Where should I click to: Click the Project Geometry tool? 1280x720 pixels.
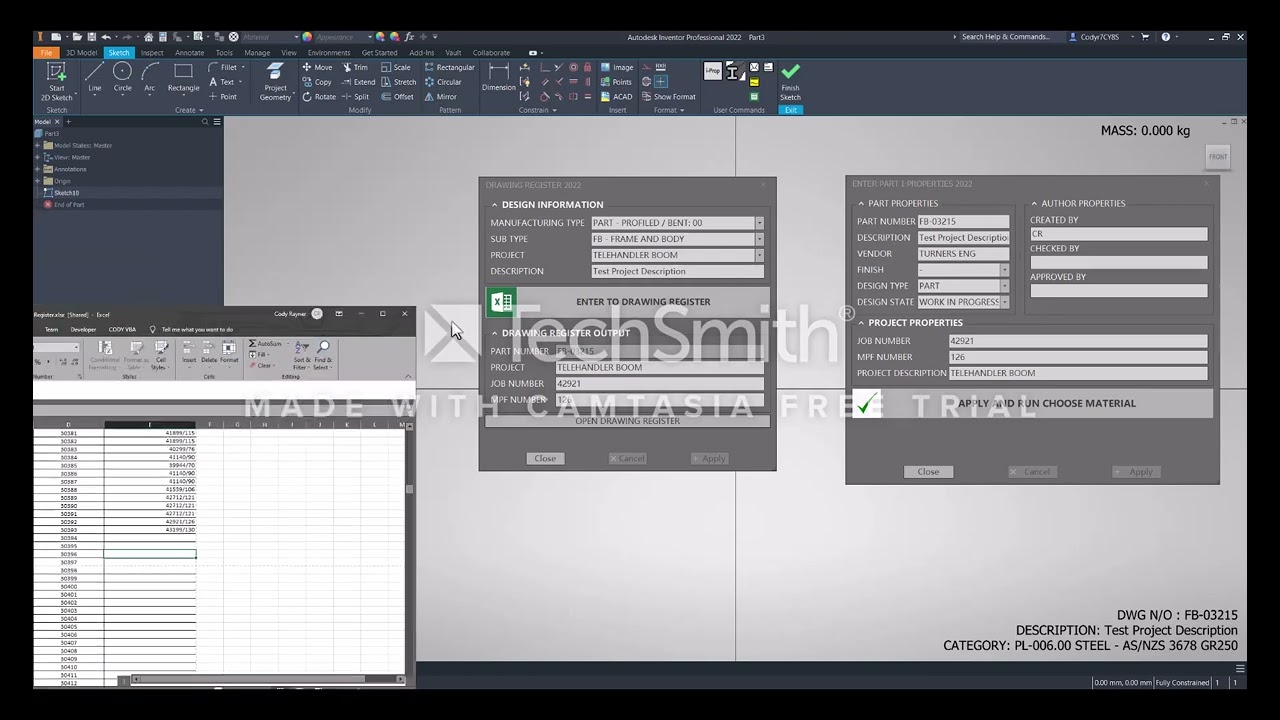[275, 80]
